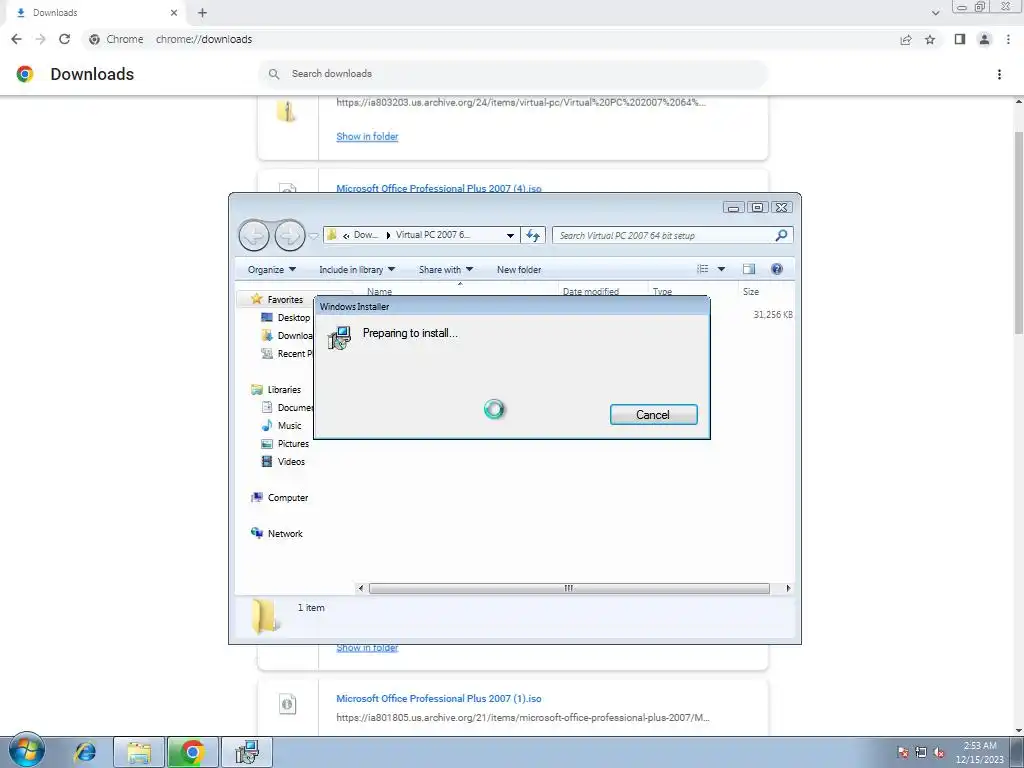Select Desktop under Favorites

point(286,317)
